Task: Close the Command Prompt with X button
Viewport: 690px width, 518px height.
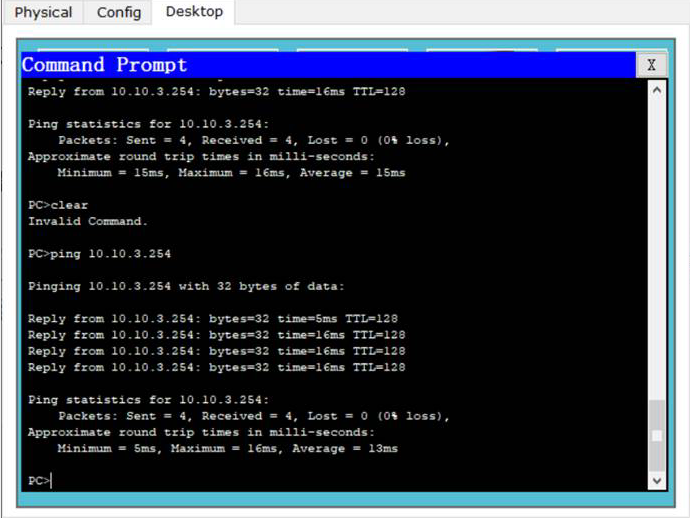Action: (x=651, y=65)
